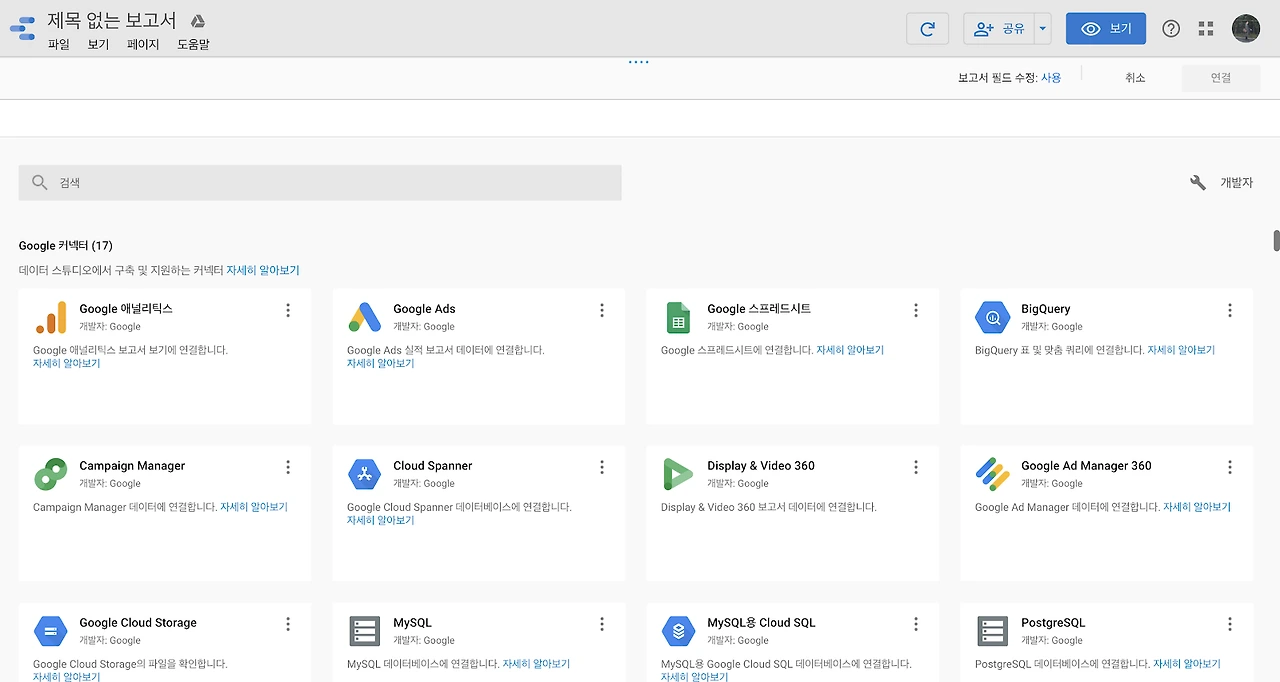
Task: Click the Google 커넥터 (17) heading
Action: [x=66, y=246]
